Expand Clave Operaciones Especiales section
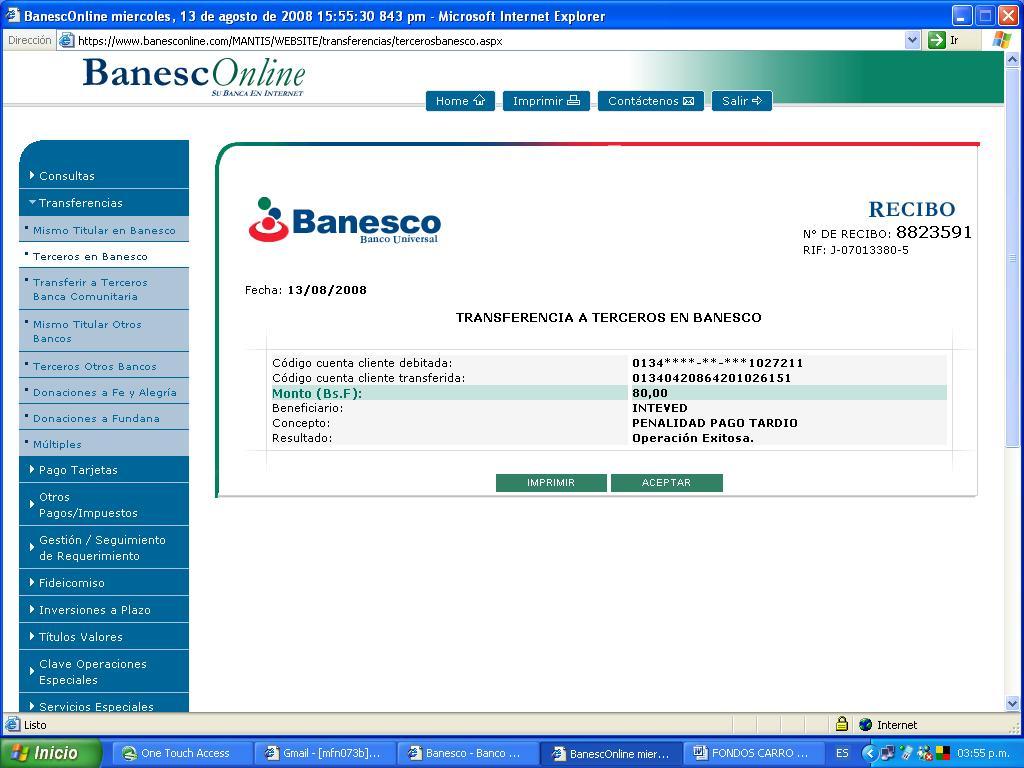 (x=104, y=672)
